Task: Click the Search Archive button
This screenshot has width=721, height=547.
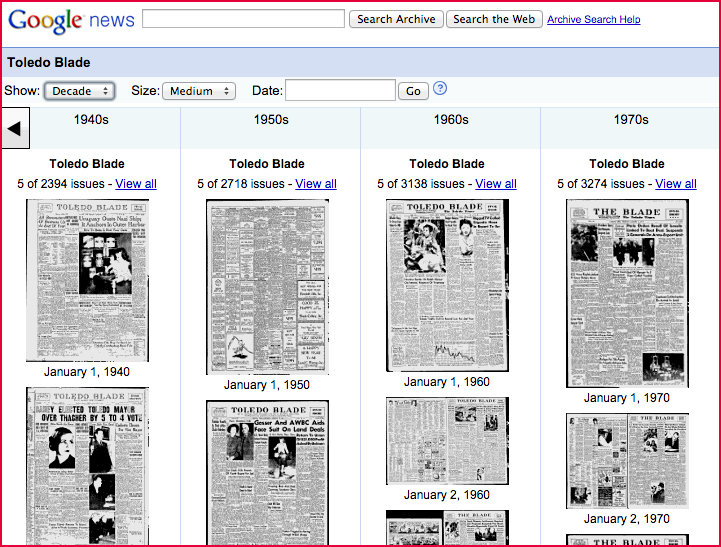Action: (396, 19)
